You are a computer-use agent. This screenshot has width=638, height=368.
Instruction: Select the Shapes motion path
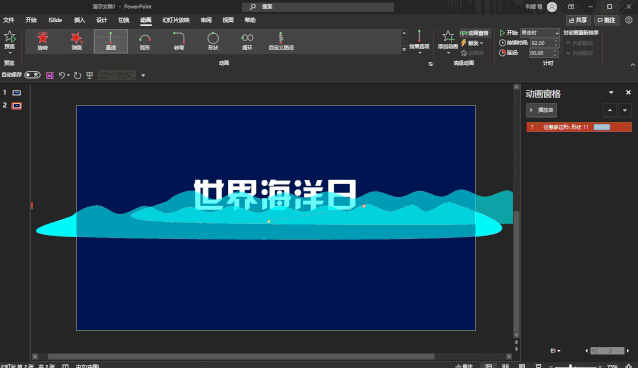point(213,41)
